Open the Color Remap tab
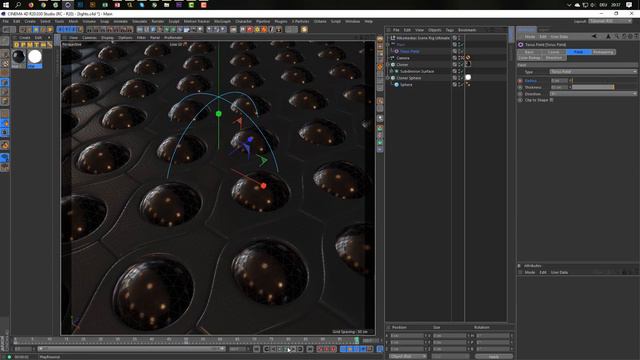The width and height of the screenshot is (640, 360). point(529,58)
